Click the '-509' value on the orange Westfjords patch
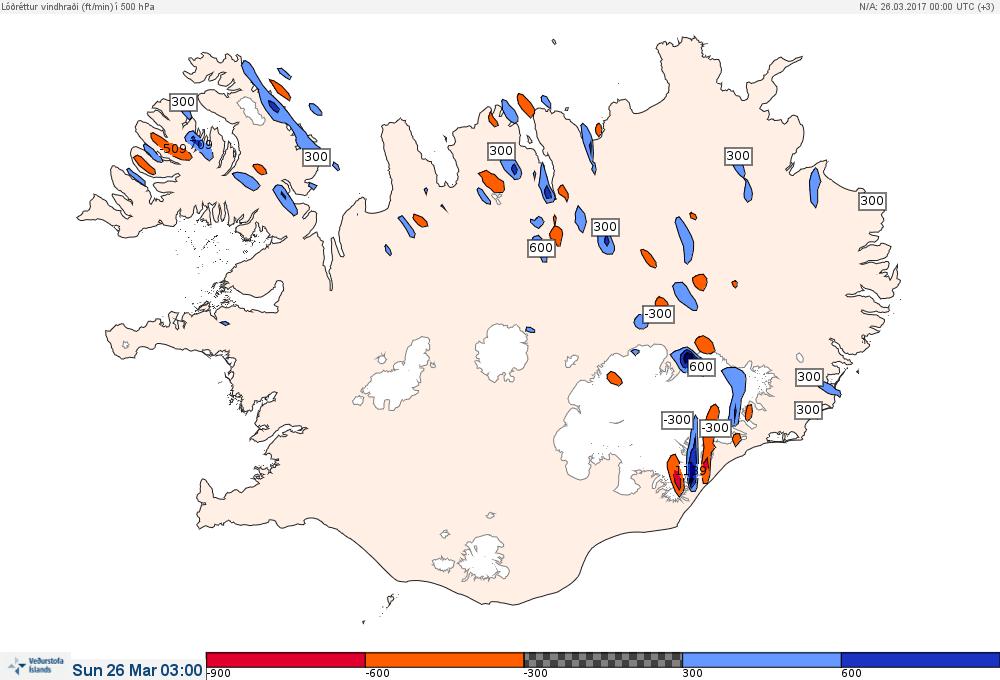This screenshot has height=680, width=1000. (172, 149)
